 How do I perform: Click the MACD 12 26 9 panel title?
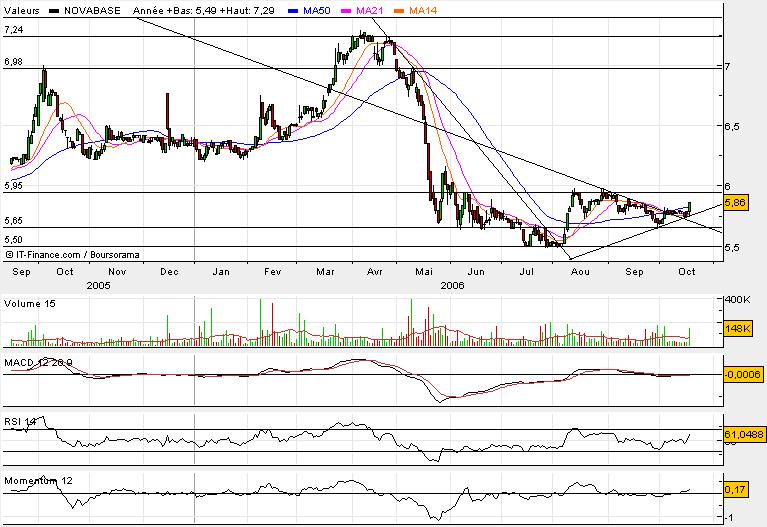[x=39, y=363]
